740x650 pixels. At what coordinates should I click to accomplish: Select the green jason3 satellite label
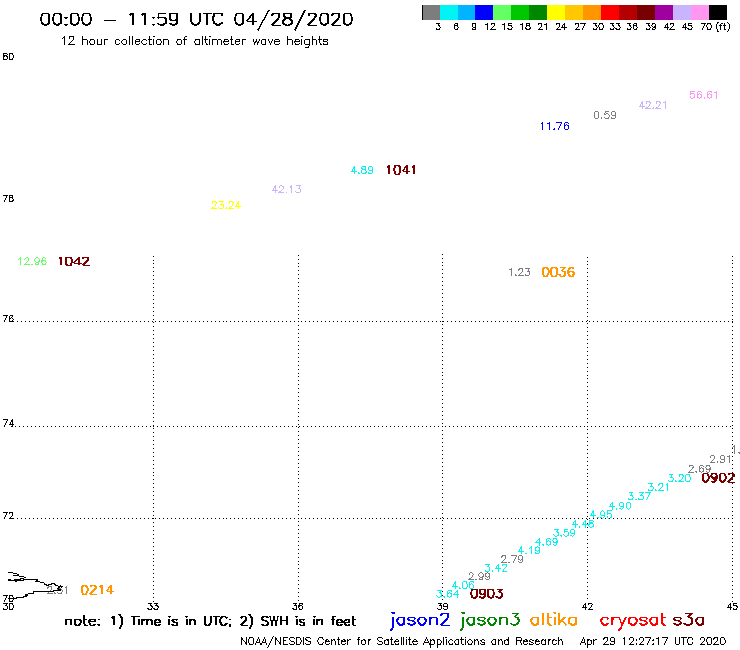490,620
